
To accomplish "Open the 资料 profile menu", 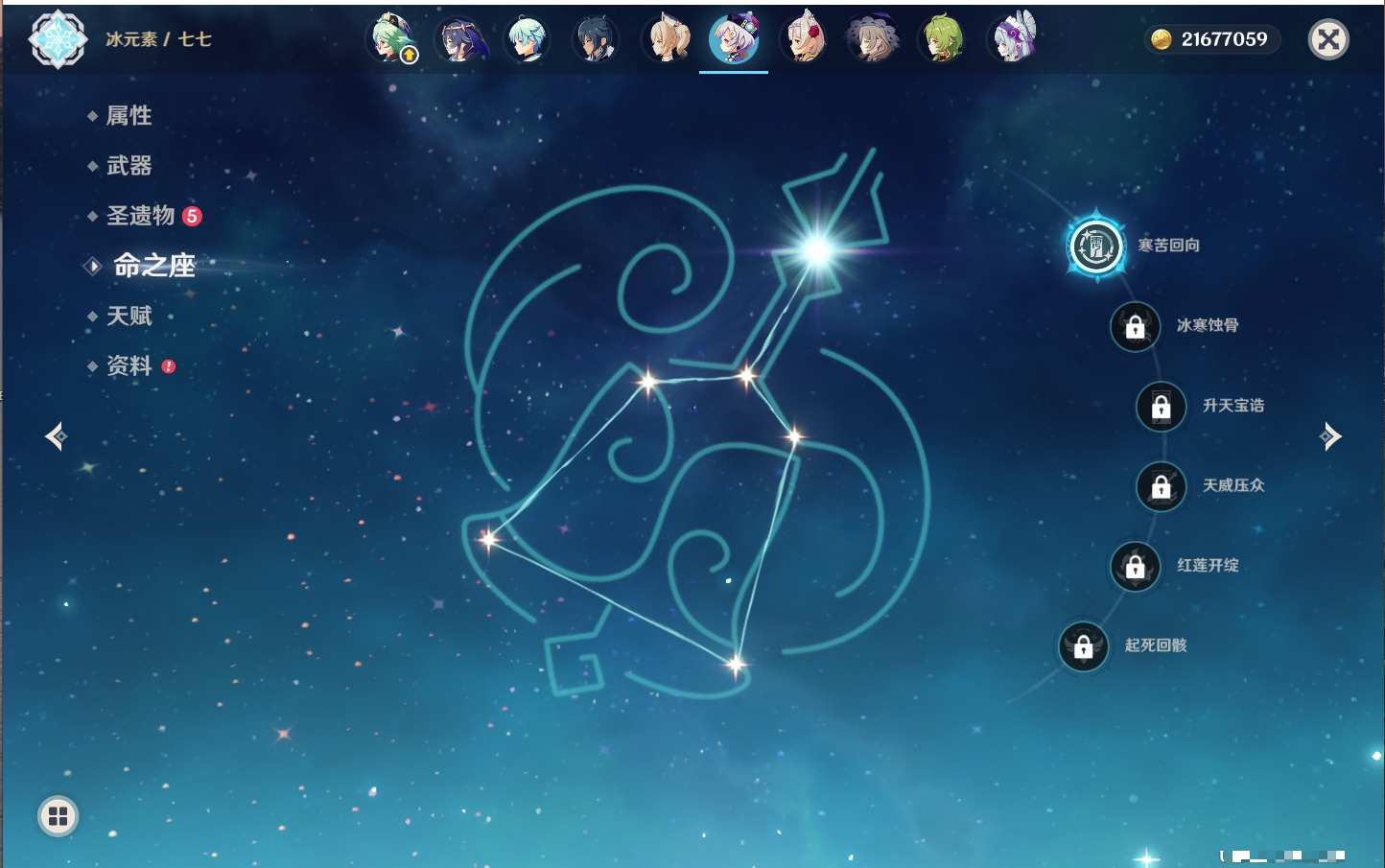I will point(129,365).
